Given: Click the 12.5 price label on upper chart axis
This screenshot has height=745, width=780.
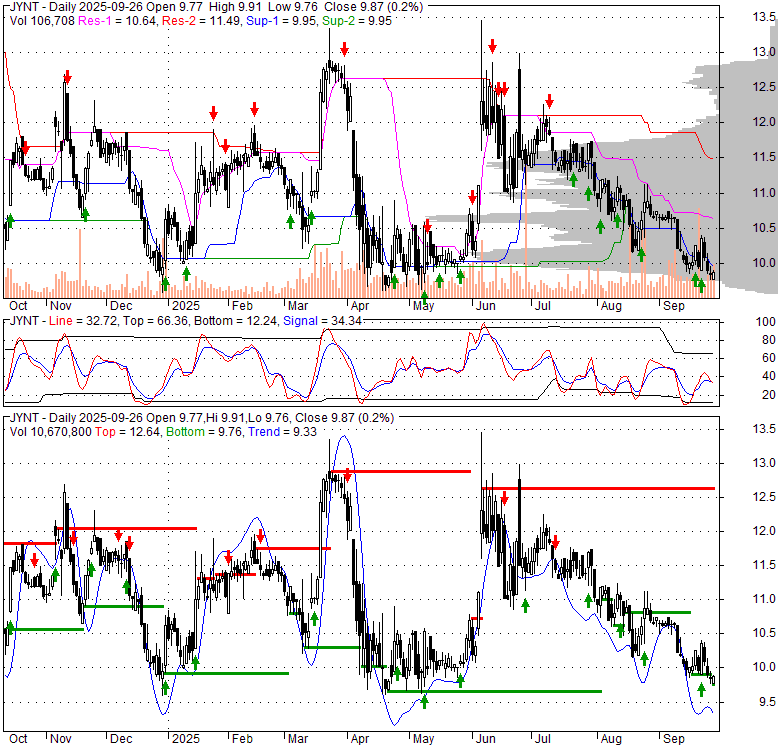Looking at the screenshot, I should coord(764,88).
